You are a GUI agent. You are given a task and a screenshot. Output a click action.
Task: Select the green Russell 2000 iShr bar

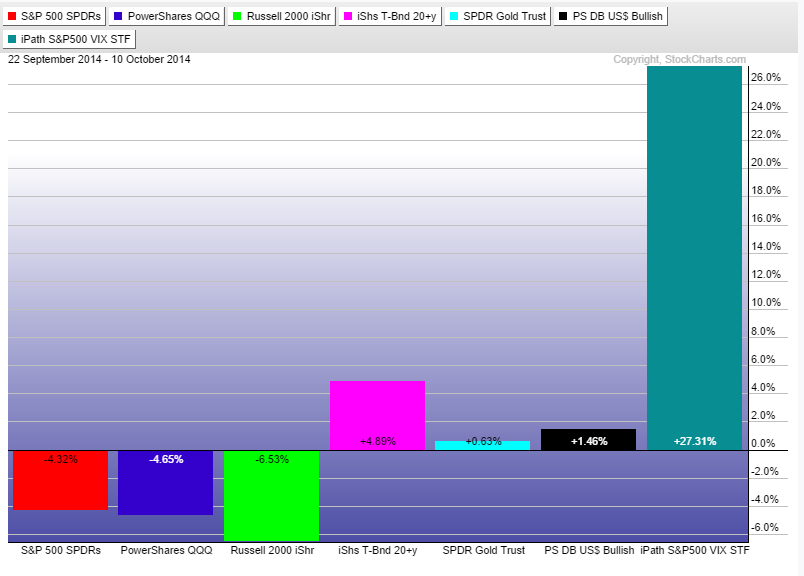click(271, 495)
